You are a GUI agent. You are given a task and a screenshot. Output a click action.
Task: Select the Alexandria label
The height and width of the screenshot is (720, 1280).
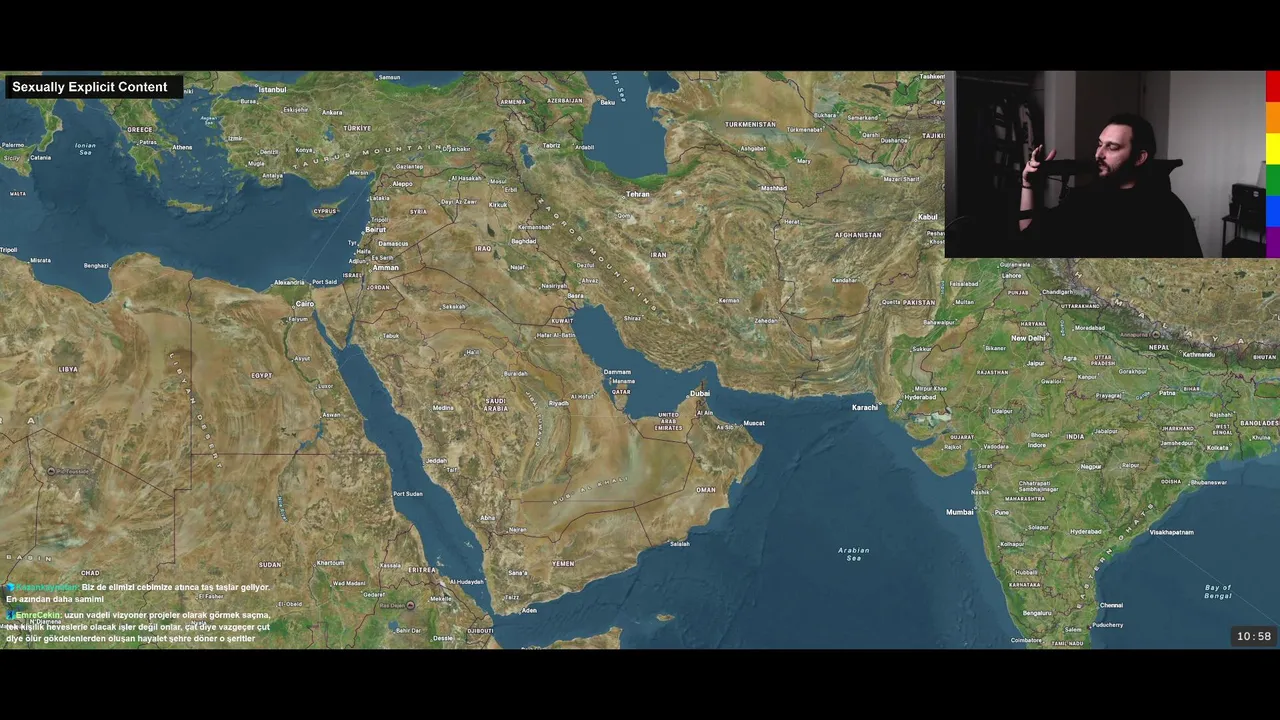(x=288, y=283)
